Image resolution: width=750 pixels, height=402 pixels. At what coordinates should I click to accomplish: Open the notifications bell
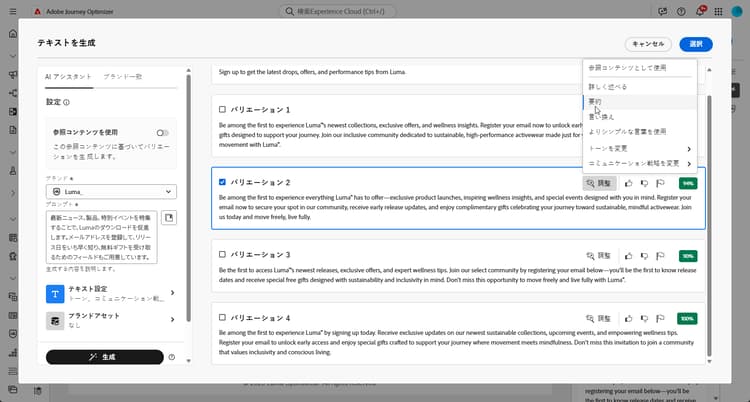(700, 11)
